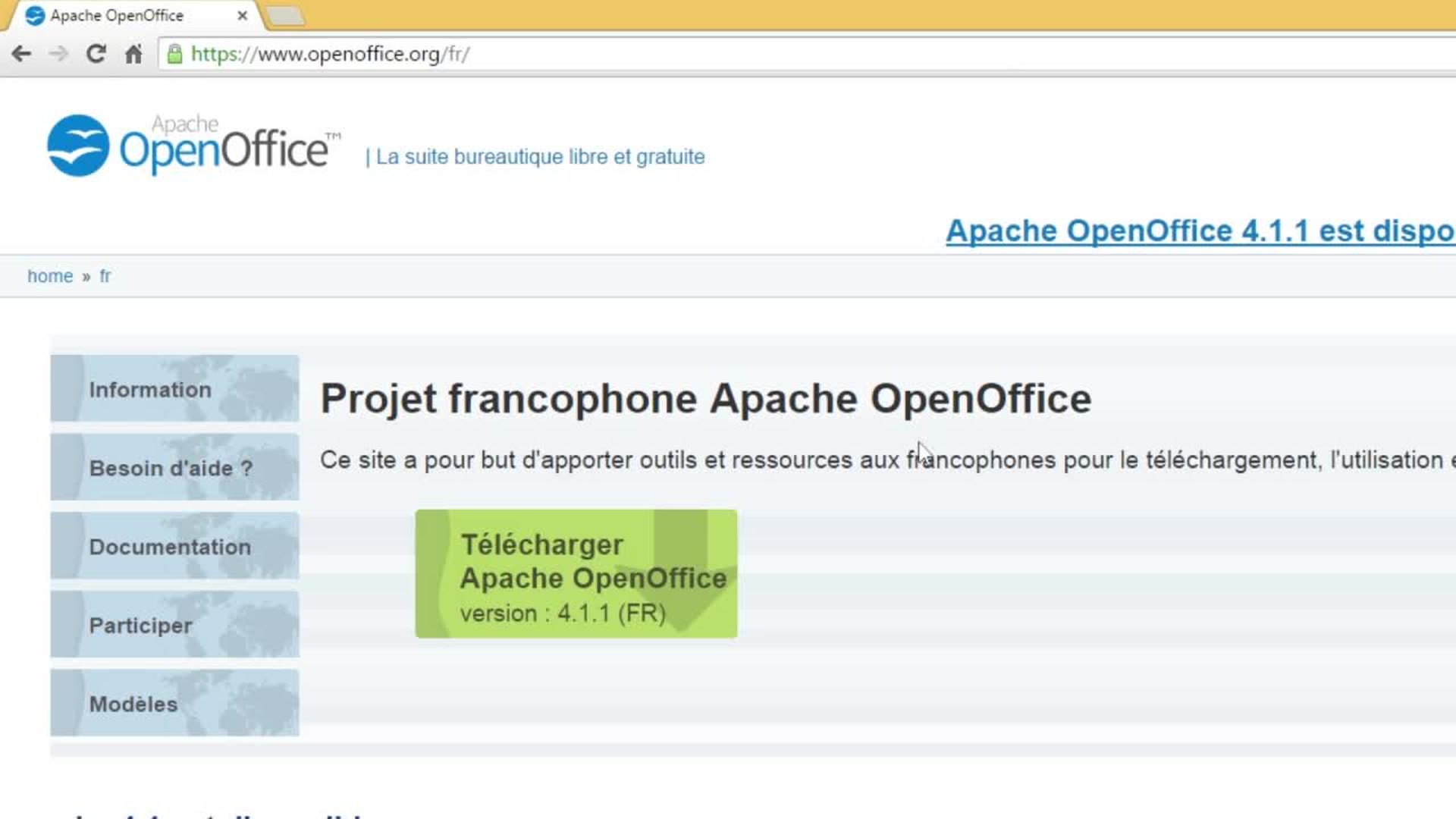Image resolution: width=1456 pixels, height=819 pixels.
Task: Open the Apache OpenOffice 4.1.1 est dispo link
Action: pos(1200,231)
